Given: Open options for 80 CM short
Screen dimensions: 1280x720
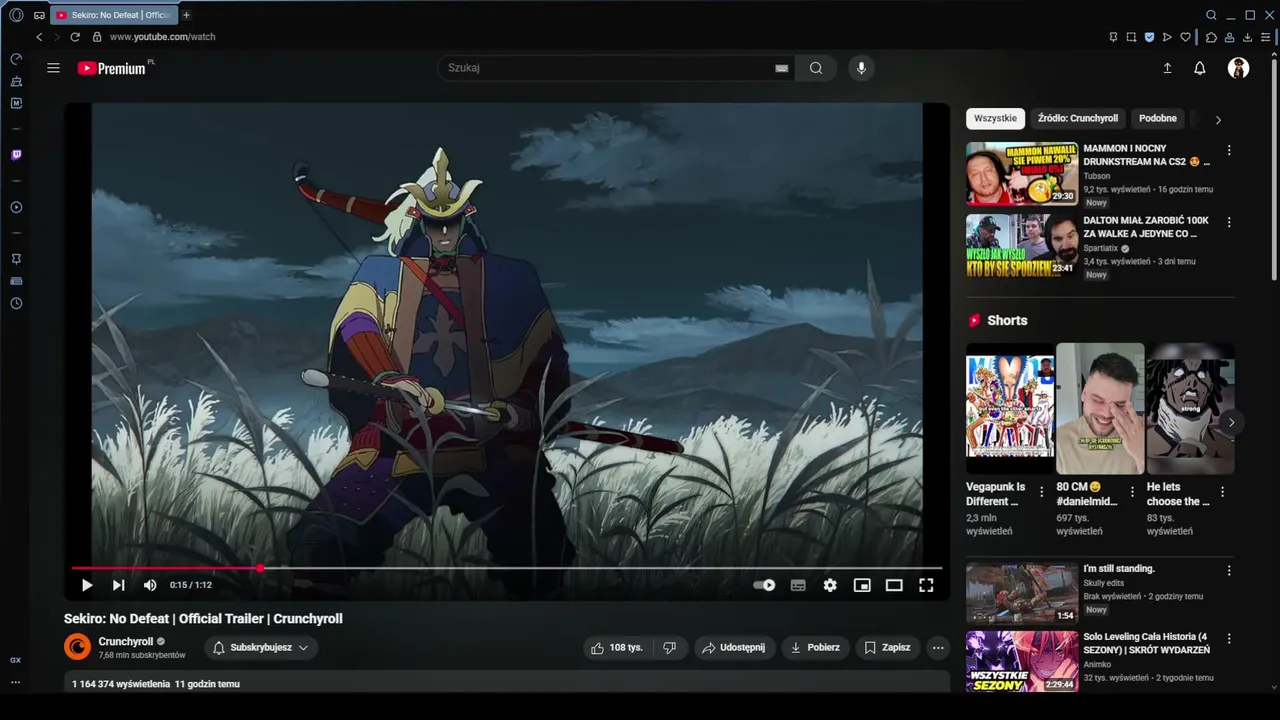Looking at the screenshot, I should click(x=1132, y=492).
